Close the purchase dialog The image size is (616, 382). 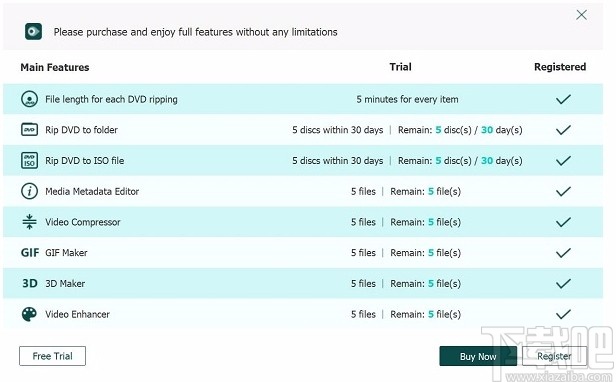(581, 15)
